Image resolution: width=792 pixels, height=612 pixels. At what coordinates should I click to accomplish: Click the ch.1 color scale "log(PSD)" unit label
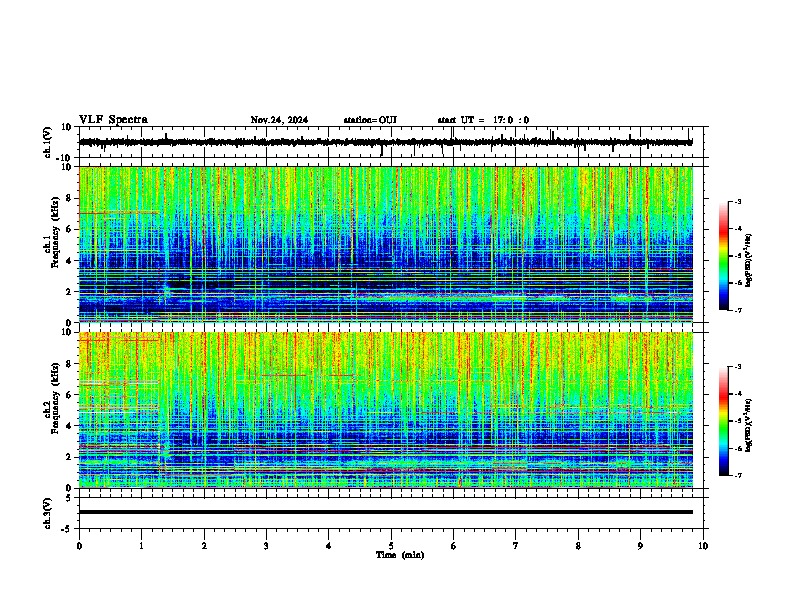pyautogui.click(x=748, y=260)
